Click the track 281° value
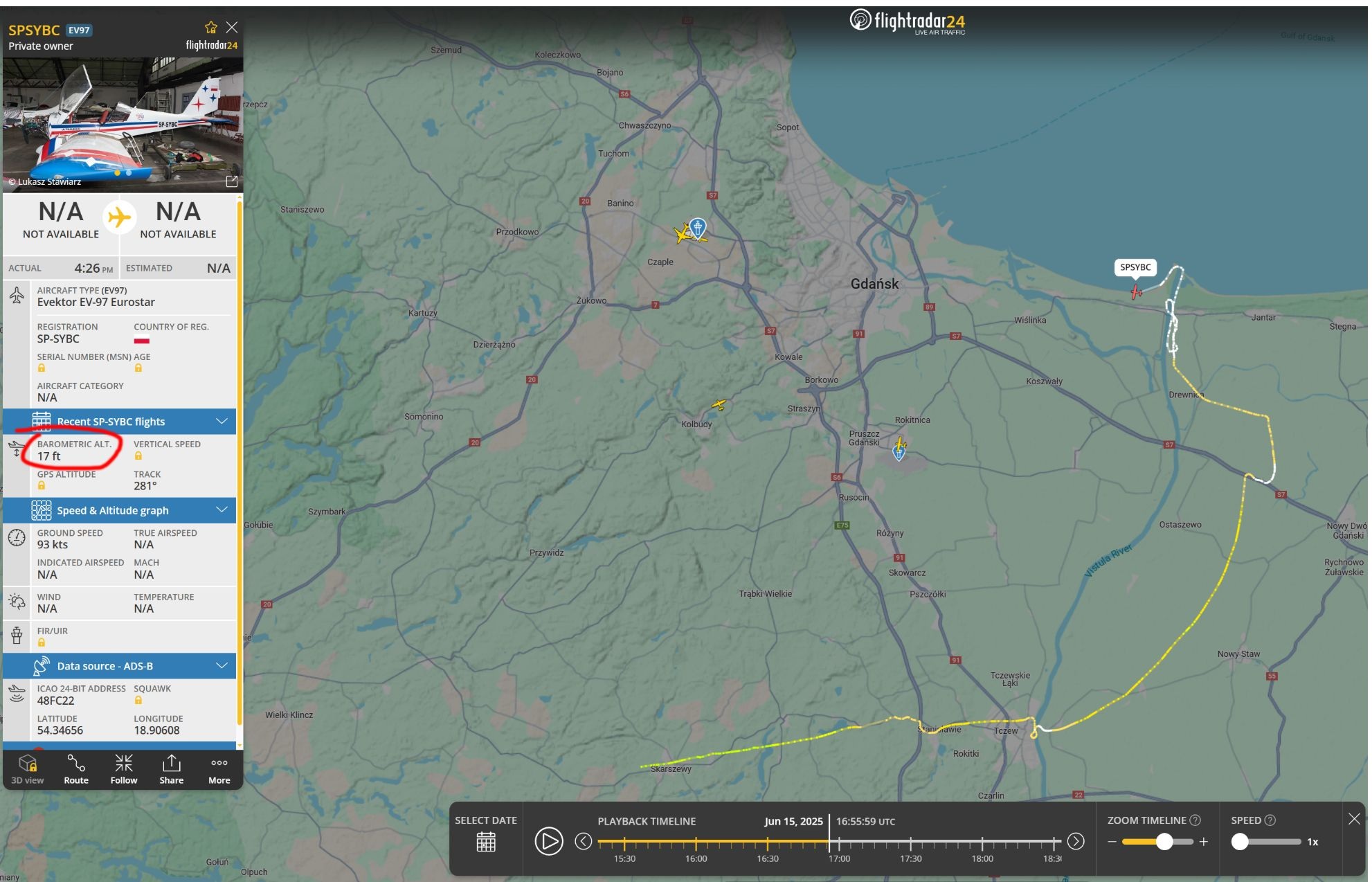This screenshot has width=1372, height=882. pos(145,486)
